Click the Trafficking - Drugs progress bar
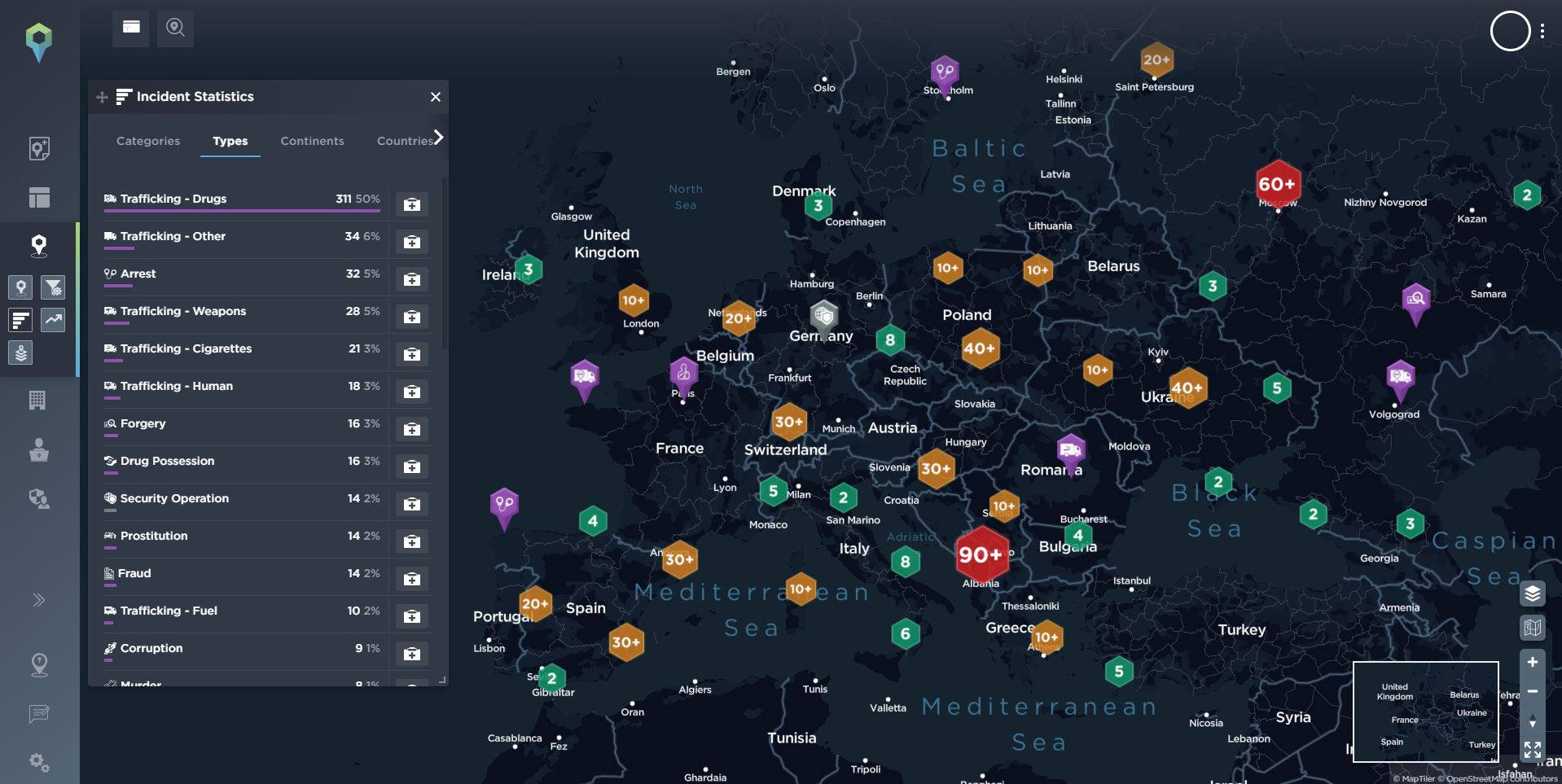This screenshot has height=784, width=1562. [x=242, y=211]
